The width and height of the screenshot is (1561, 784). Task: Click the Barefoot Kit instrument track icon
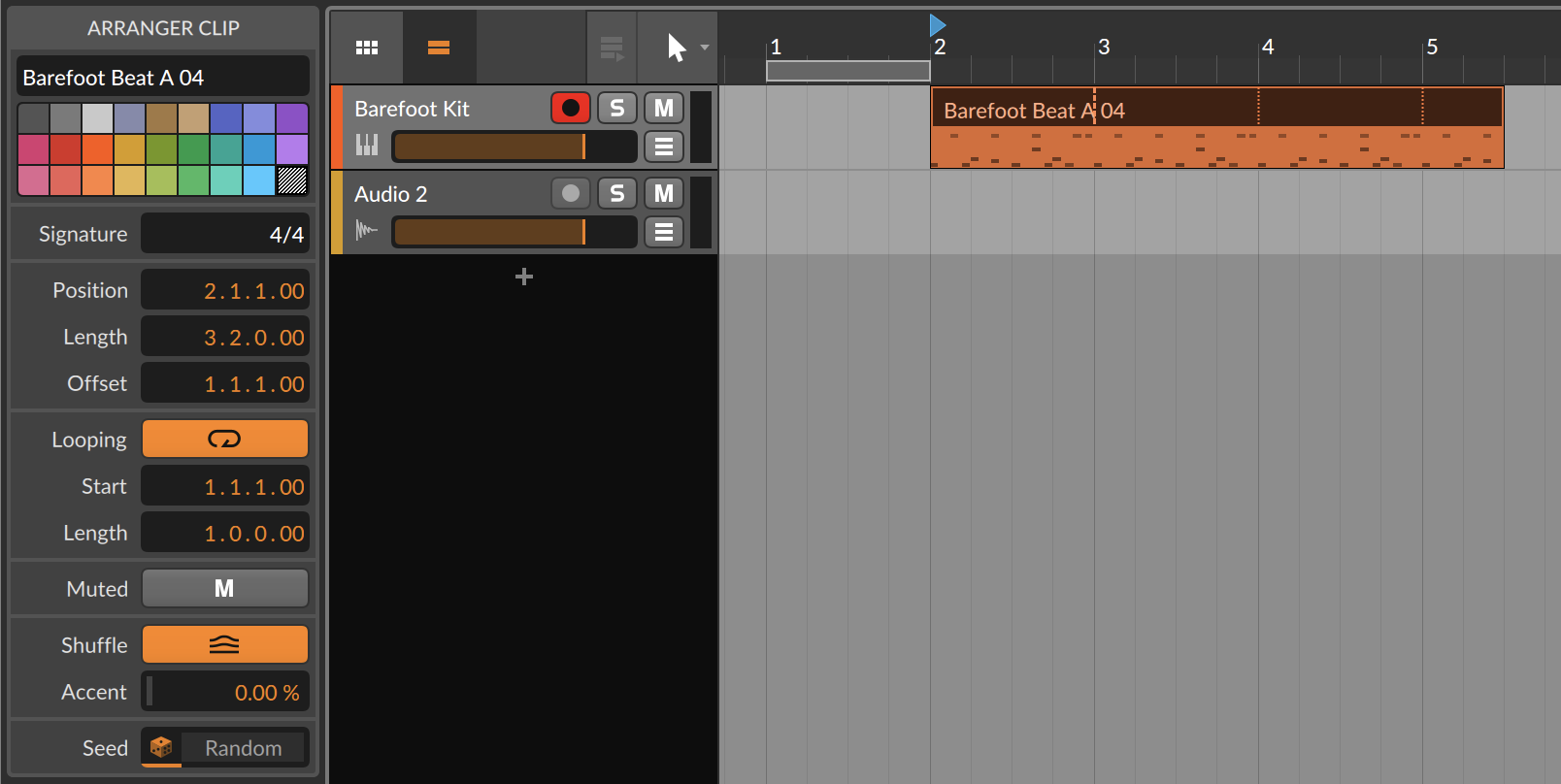pos(367,146)
